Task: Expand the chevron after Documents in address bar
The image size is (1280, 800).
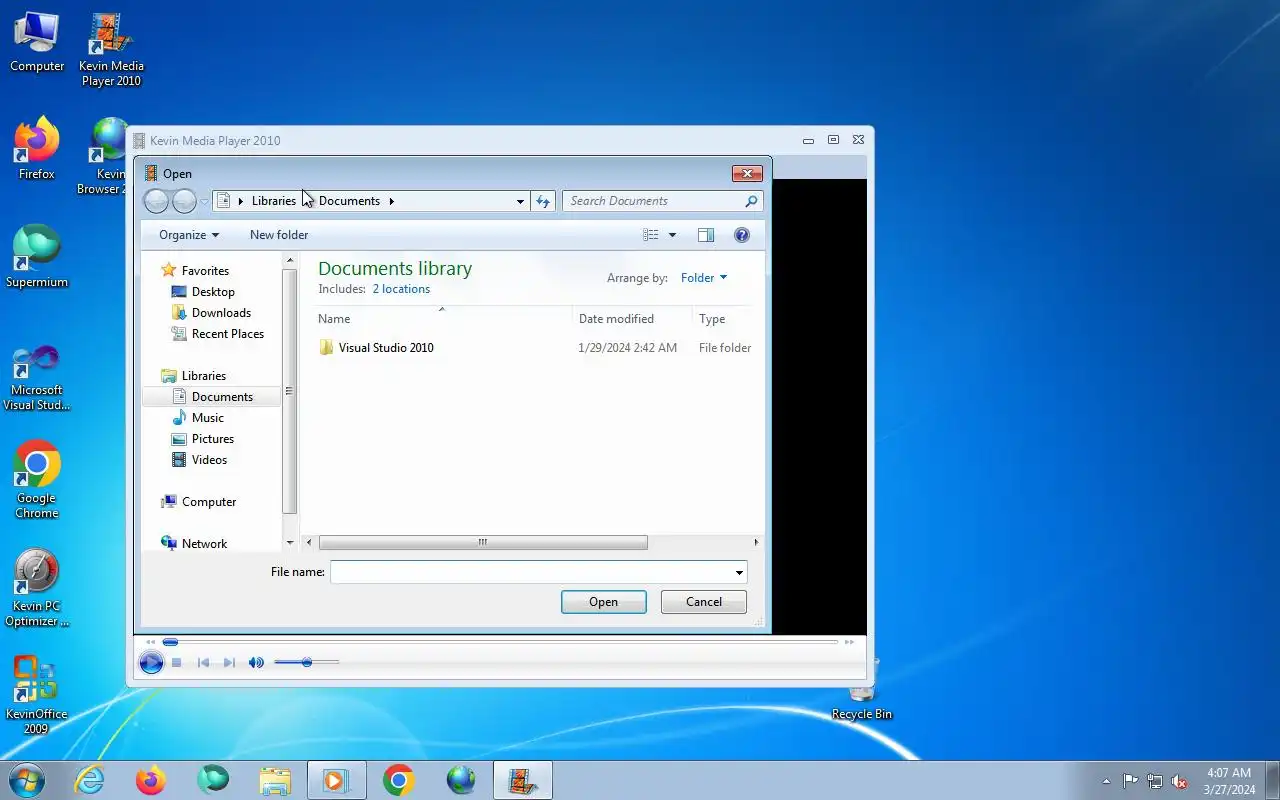Action: [391, 201]
